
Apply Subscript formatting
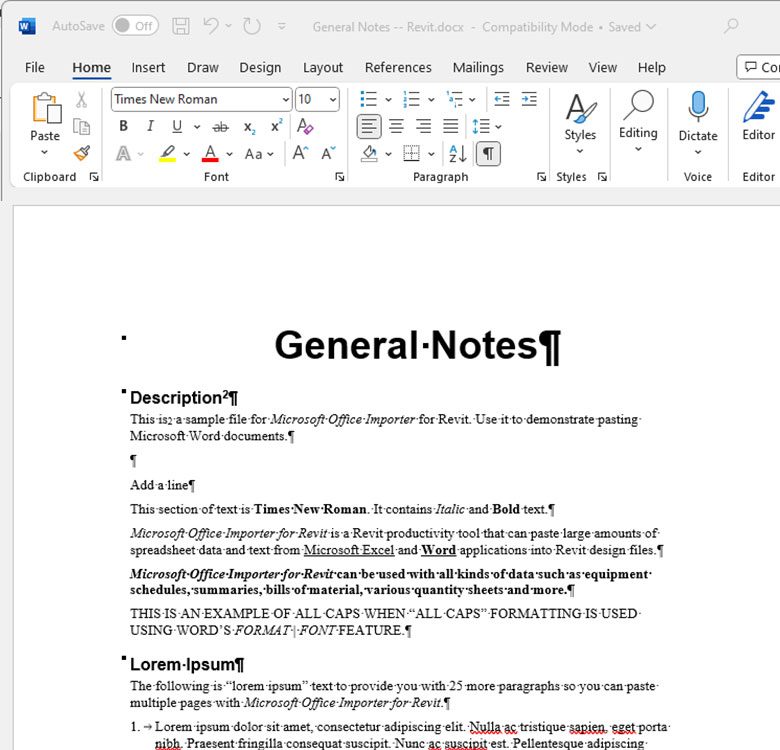[x=249, y=127]
